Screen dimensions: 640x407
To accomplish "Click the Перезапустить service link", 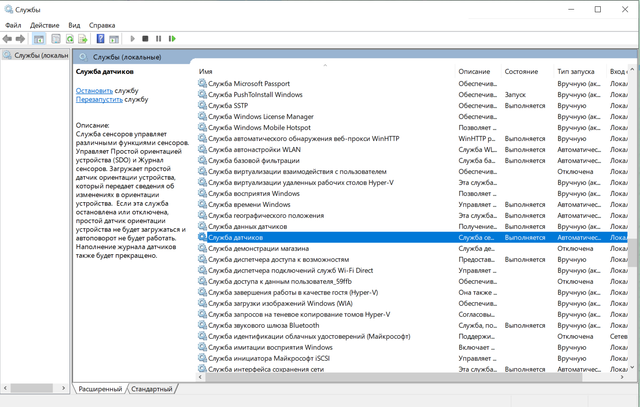I will point(99,99).
